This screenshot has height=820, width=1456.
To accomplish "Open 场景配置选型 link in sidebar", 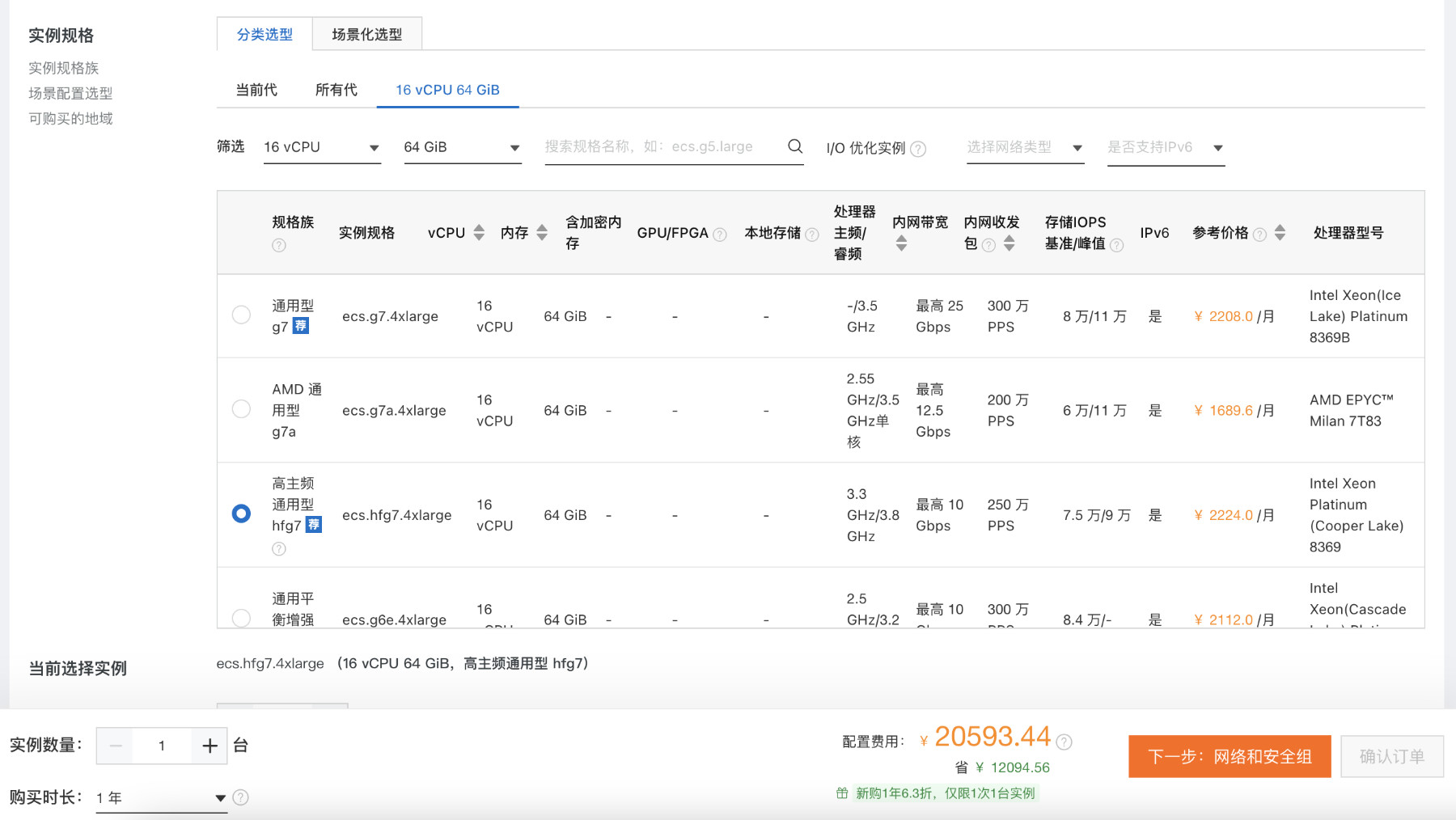I will (70, 93).
